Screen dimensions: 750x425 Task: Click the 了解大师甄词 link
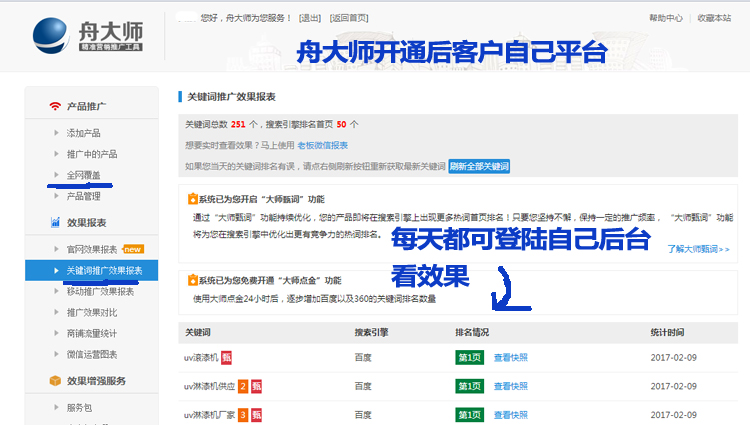(698, 249)
